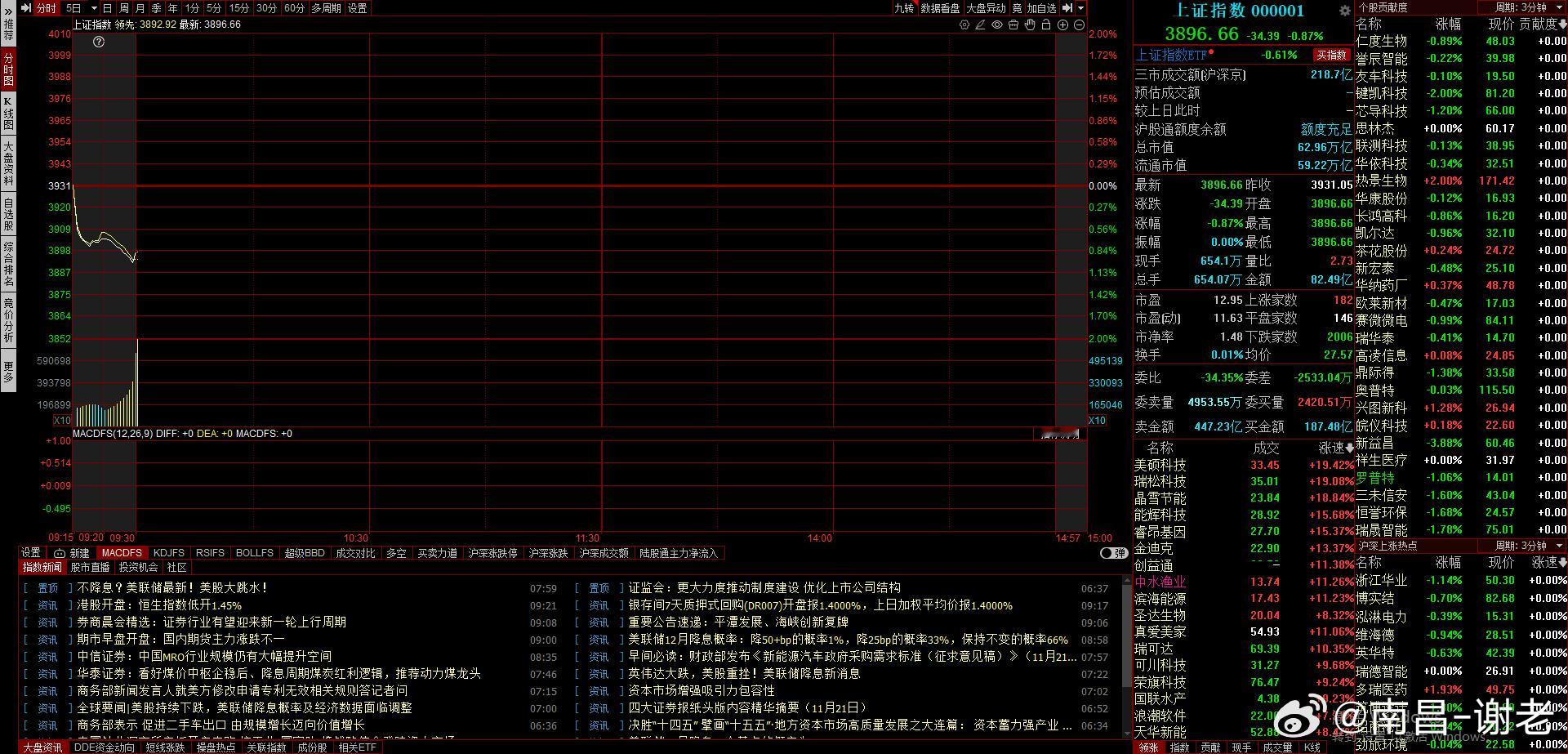Select the drawing pencil tool above the chart
The height and width of the screenshot is (754, 1568).
[x=980, y=25]
